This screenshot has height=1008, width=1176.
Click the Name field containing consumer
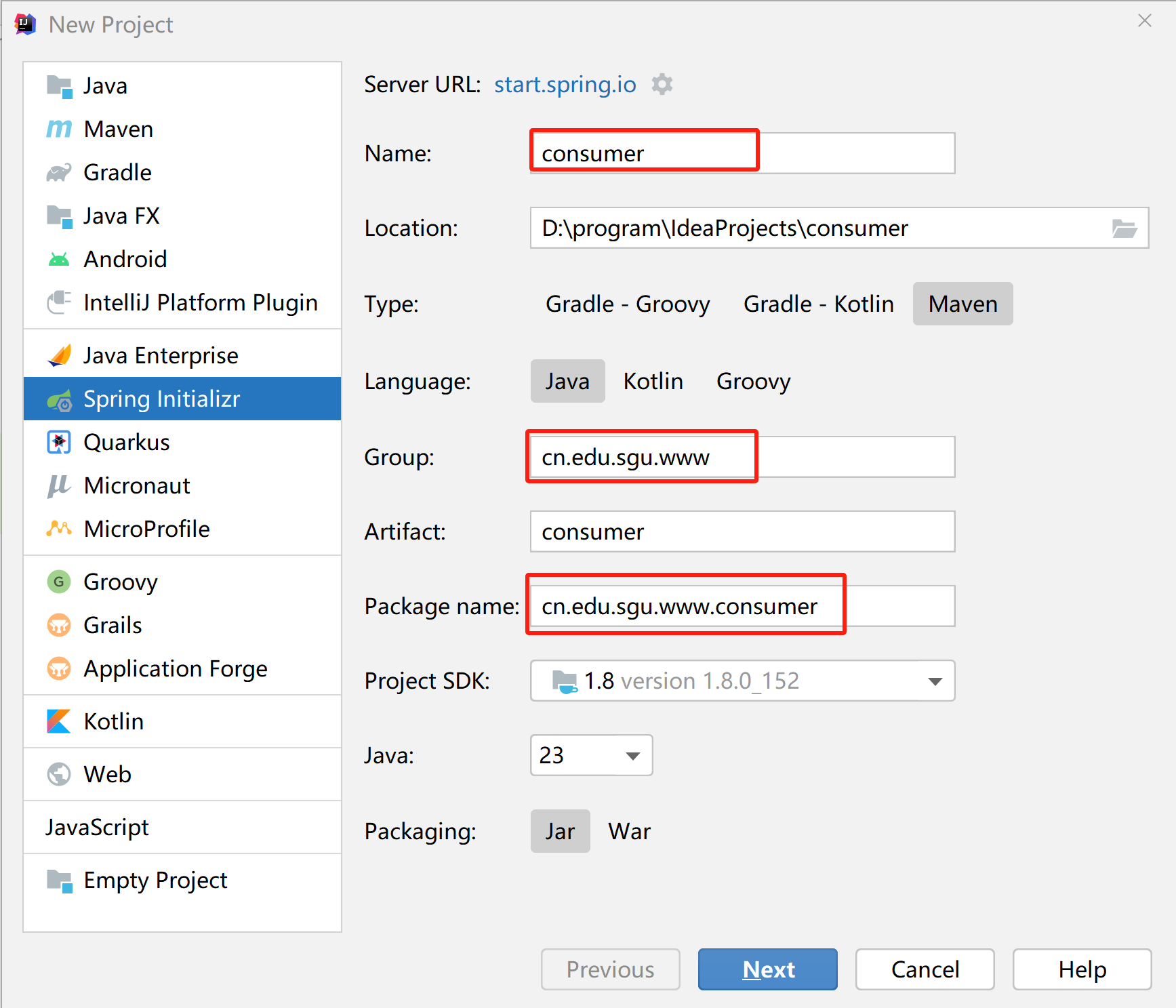pyautogui.click(x=743, y=153)
